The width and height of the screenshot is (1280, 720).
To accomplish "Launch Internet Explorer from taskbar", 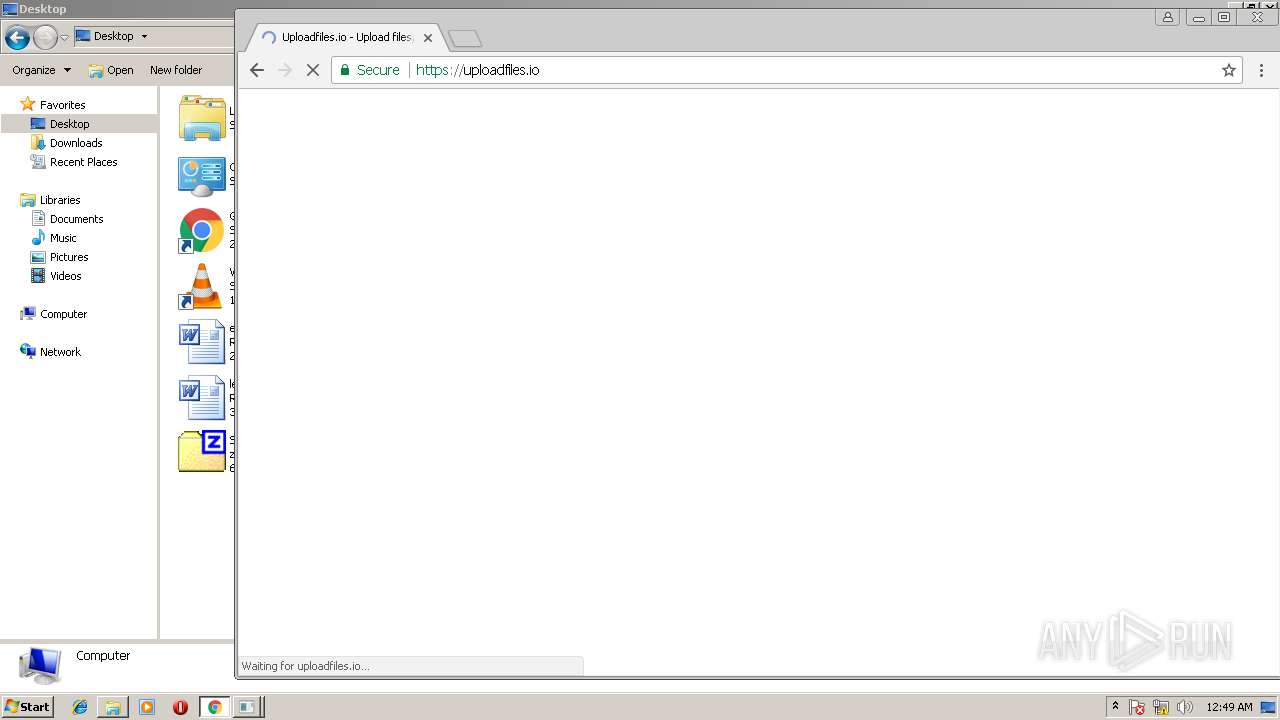I will point(80,707).
